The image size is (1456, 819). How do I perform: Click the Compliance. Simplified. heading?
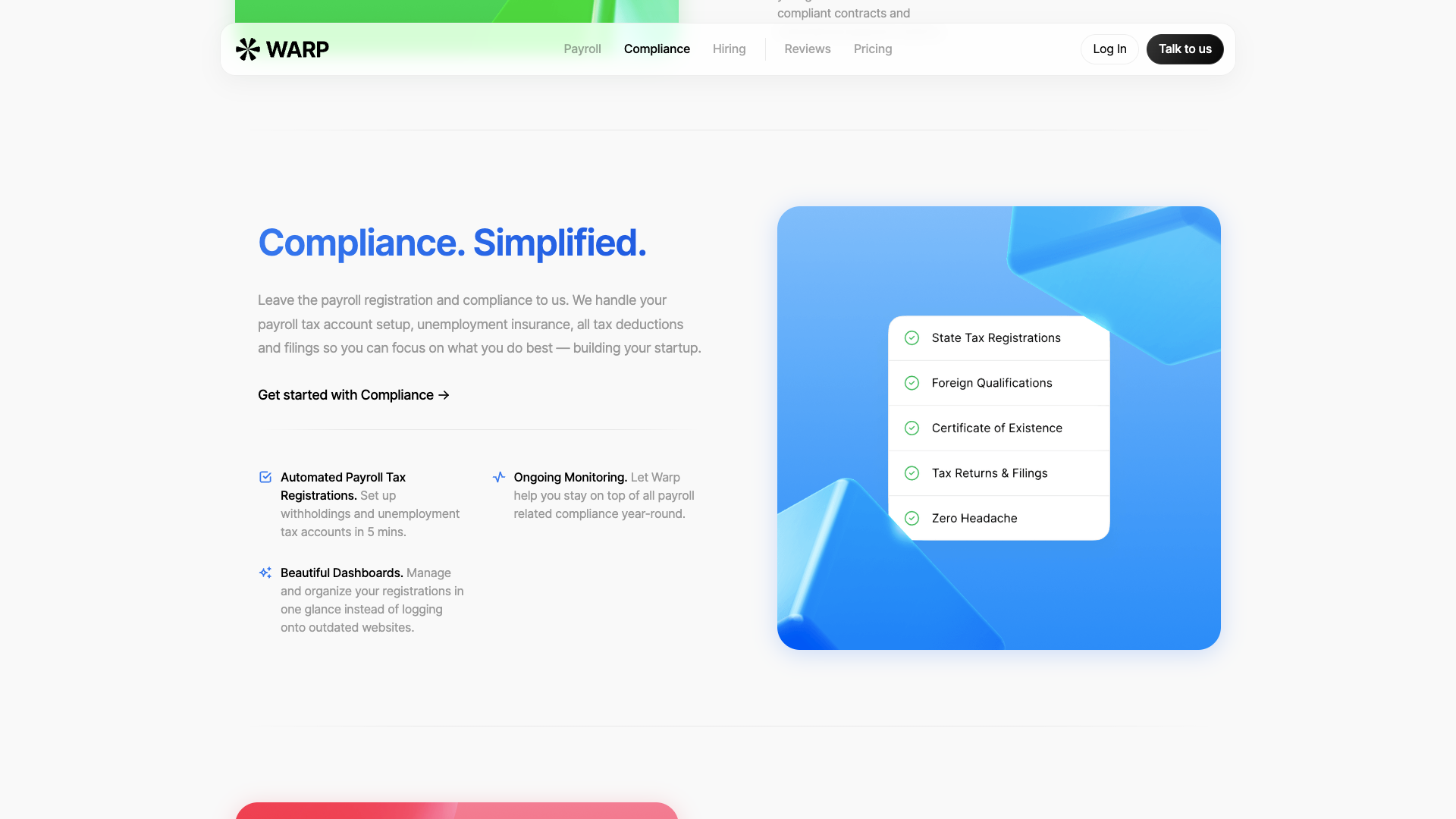pyautogui.click(x=452, y=243)
